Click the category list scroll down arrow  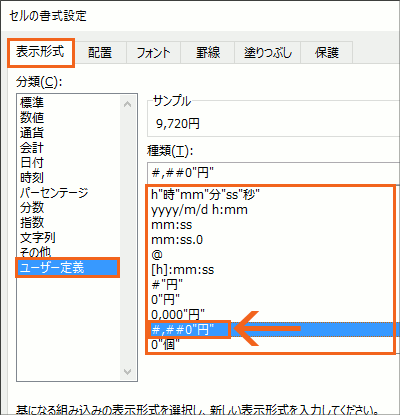(127, 371)
